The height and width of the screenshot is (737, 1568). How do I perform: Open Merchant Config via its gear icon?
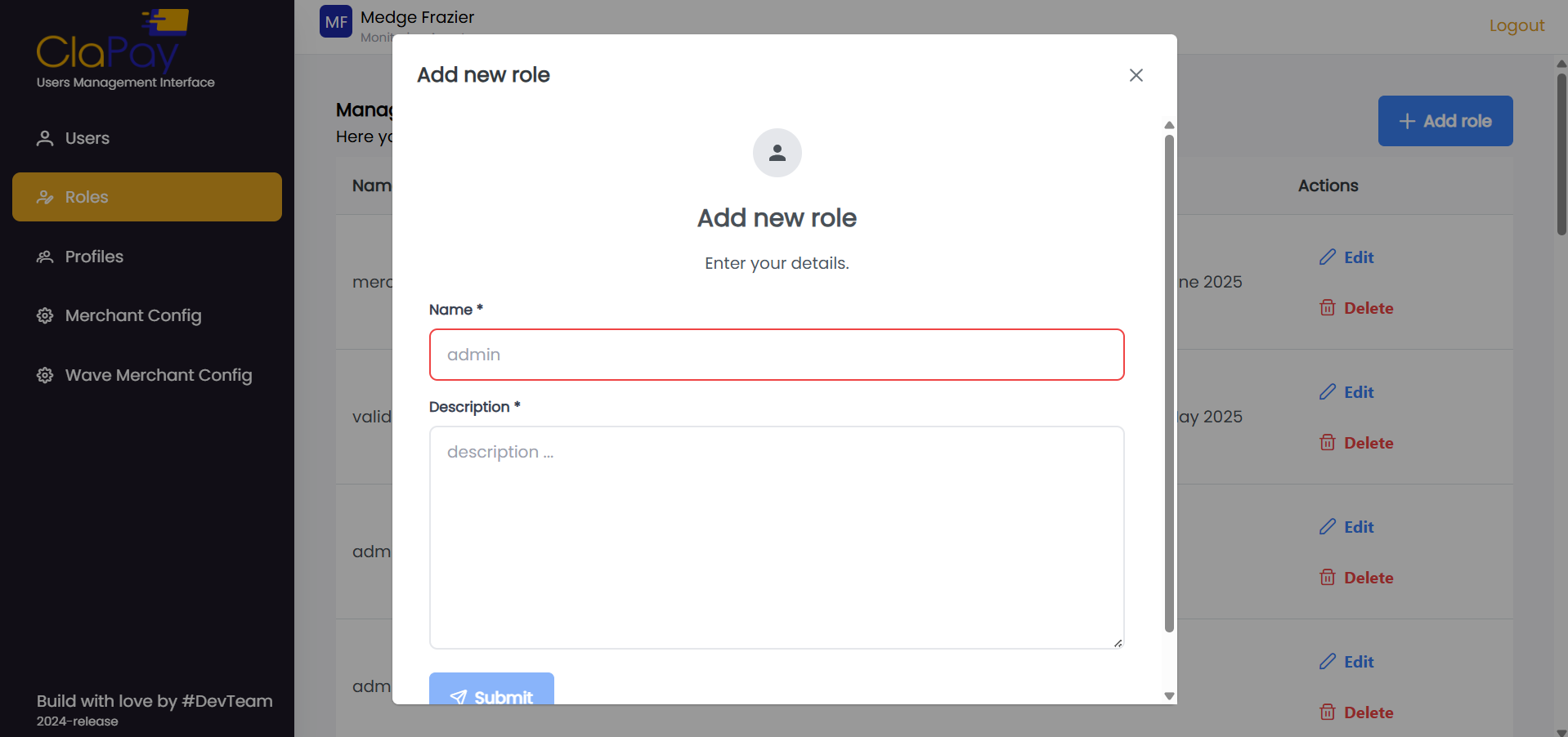44,315
